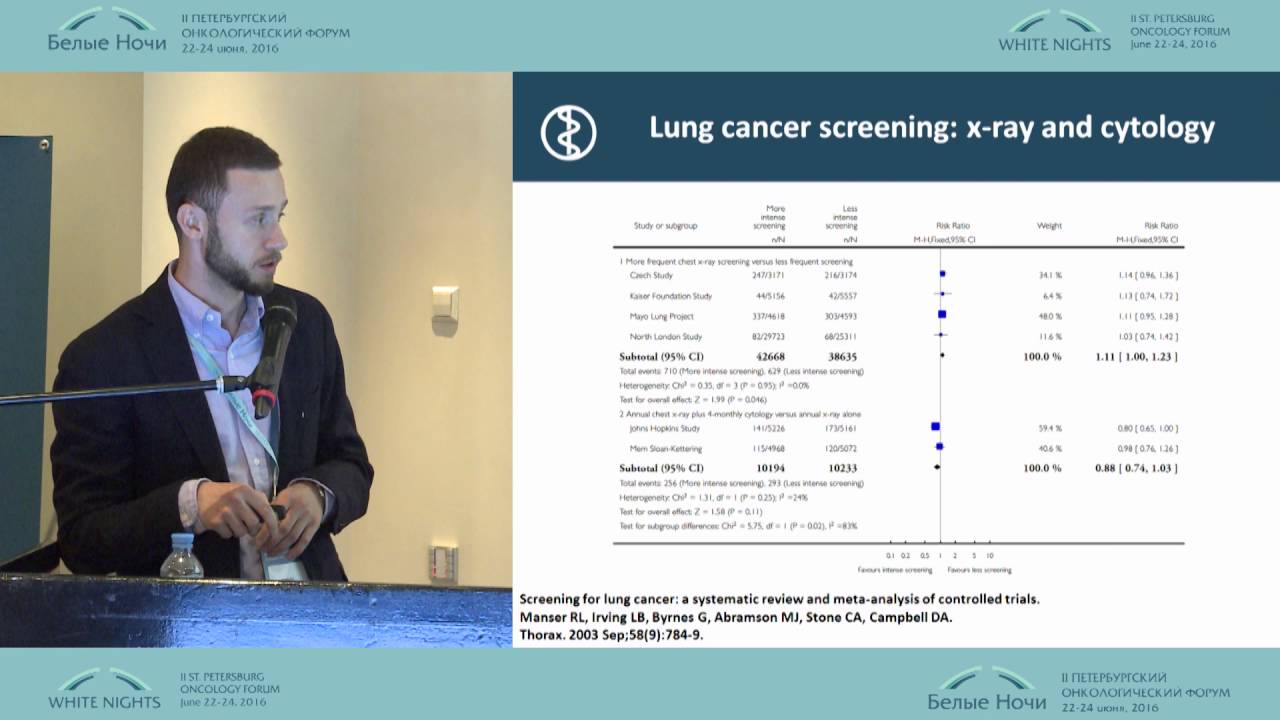
Task: Click citation title 'Screening for lung cancer: a systematic review'
Action: pos(780,599)
